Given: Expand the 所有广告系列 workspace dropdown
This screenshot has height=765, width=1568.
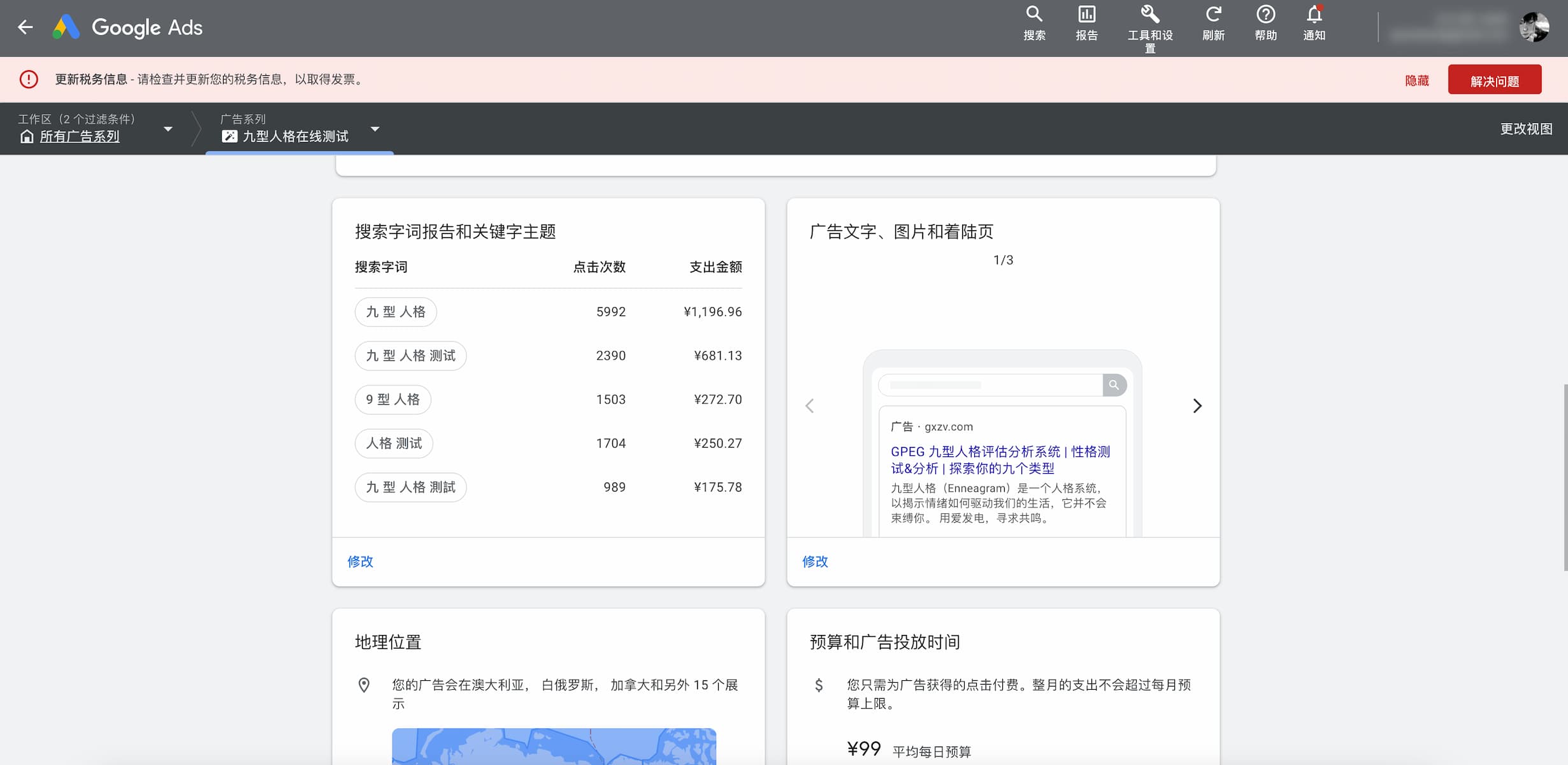Looking at the screenshot, I should coord(168,129).
